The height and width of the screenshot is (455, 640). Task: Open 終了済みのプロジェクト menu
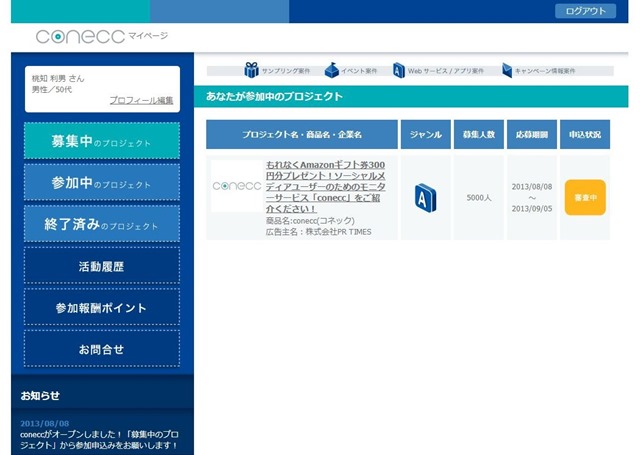pos(102,224)
